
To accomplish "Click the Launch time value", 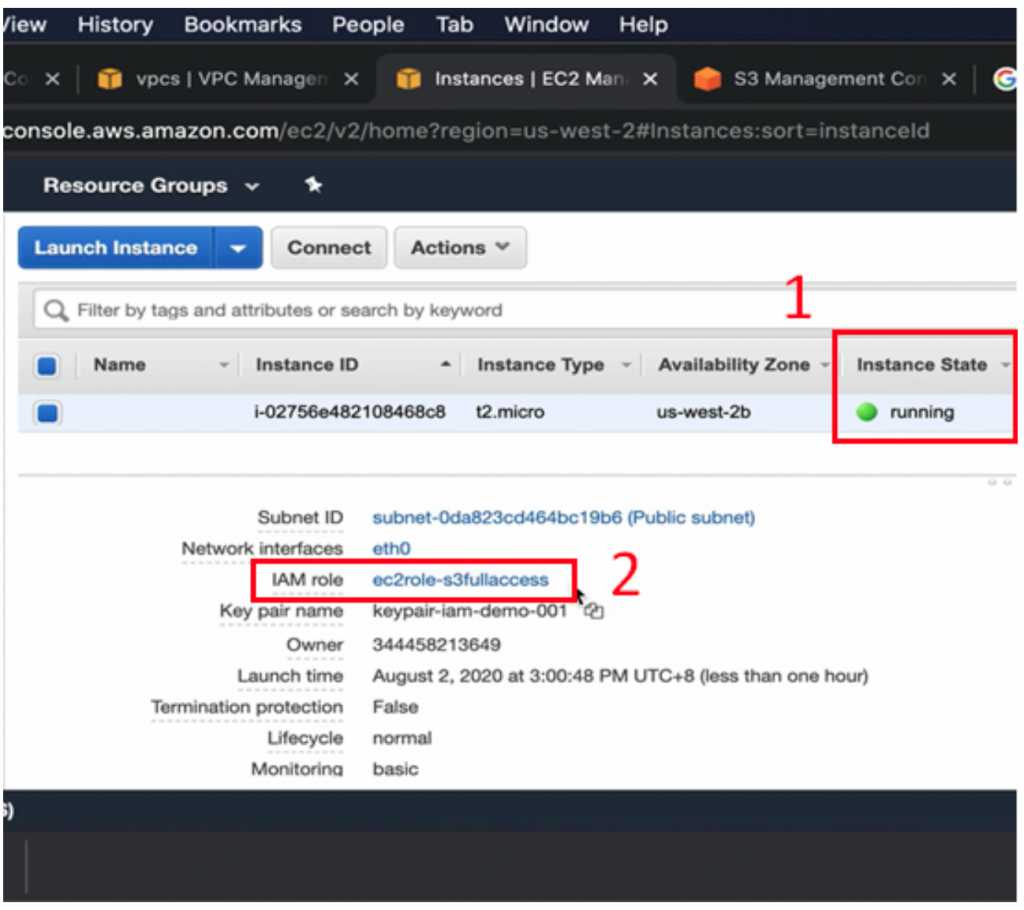I will 620,675.
